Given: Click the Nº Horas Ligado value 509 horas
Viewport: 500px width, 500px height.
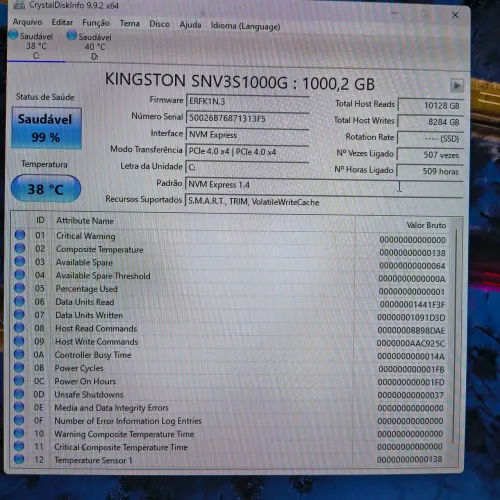Looking at the screenshot, I should pos(430,171).
